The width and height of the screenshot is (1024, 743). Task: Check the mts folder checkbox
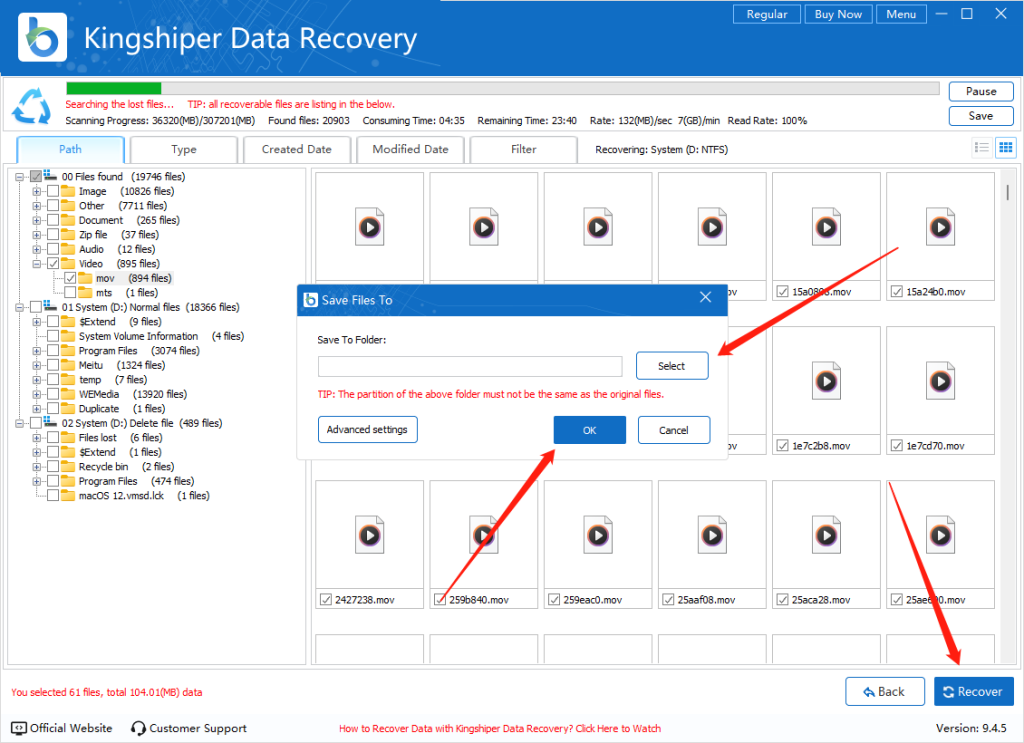70,292
